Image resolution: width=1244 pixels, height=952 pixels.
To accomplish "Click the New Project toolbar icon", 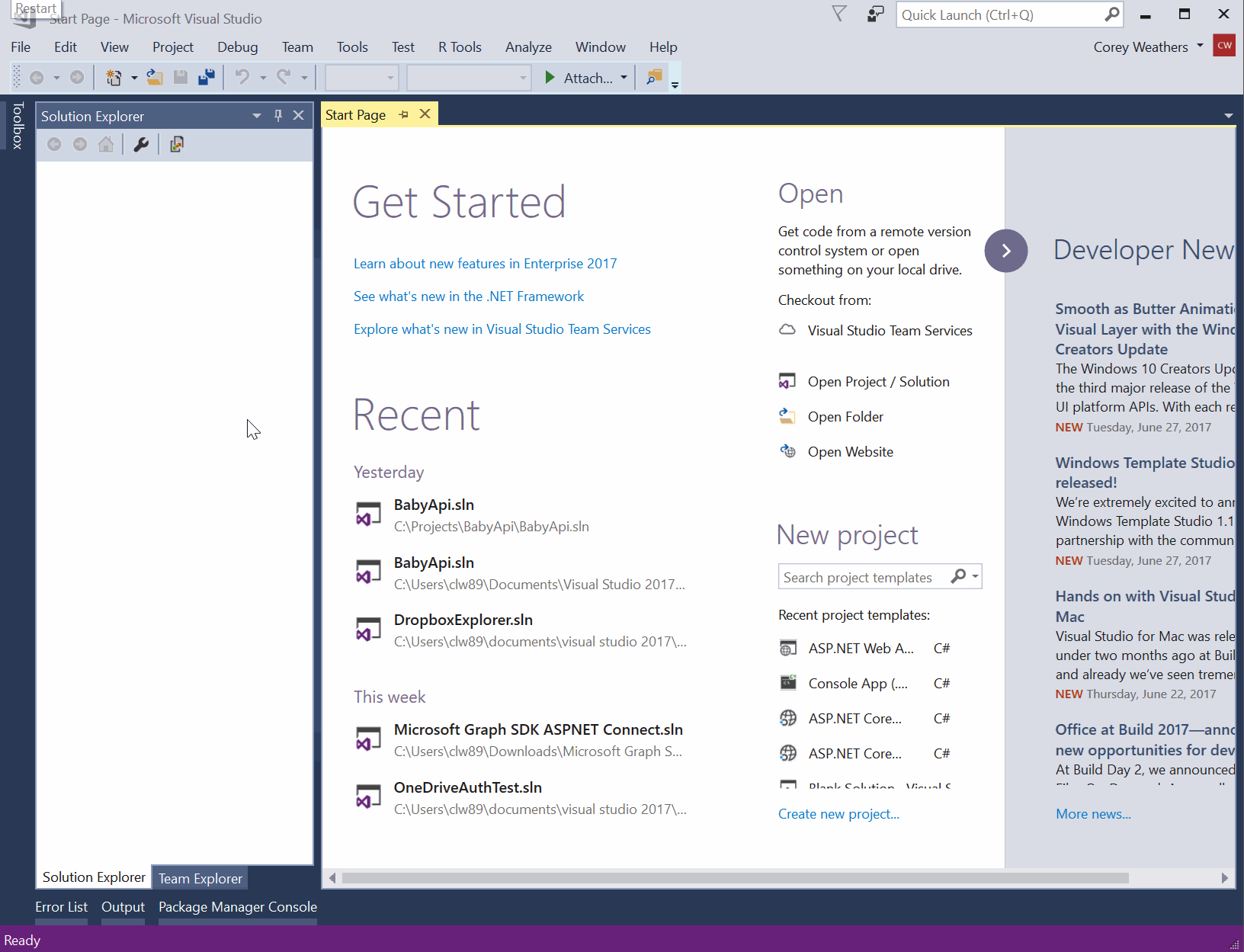I will [114, 77].
